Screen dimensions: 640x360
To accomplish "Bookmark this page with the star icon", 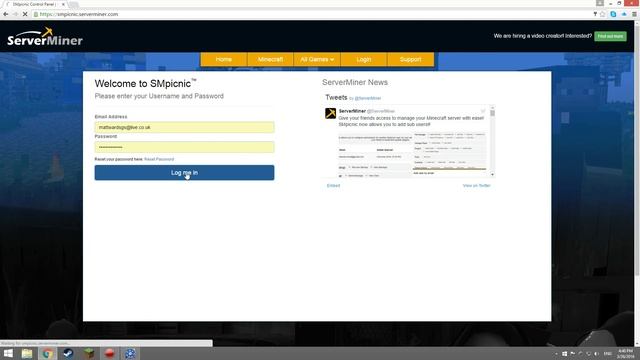I will click(603, 14).
